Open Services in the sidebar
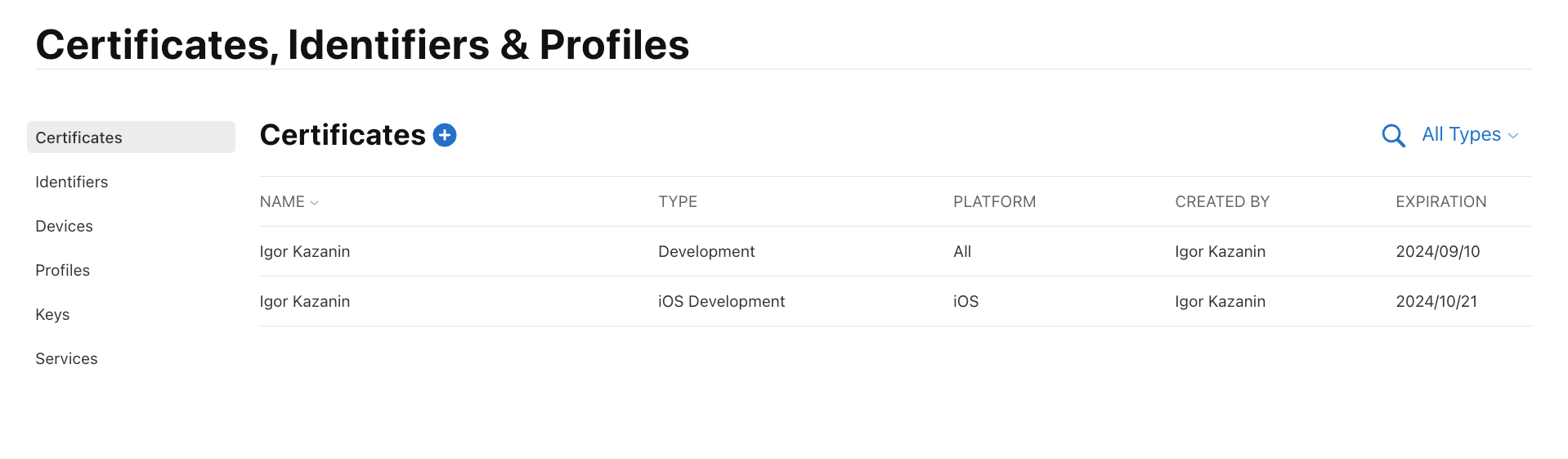Viewport: 1568px width, 459px height. click(66, 358)
